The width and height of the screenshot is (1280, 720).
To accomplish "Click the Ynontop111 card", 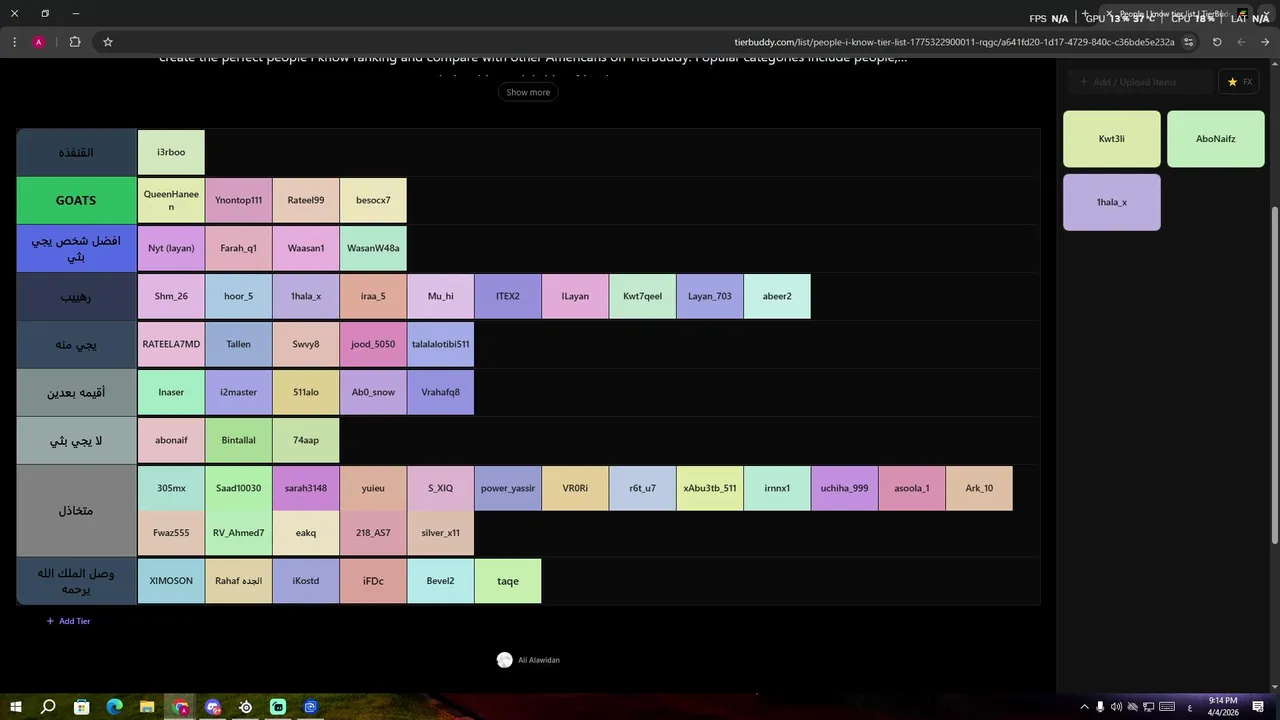I will tap(238, 200).
